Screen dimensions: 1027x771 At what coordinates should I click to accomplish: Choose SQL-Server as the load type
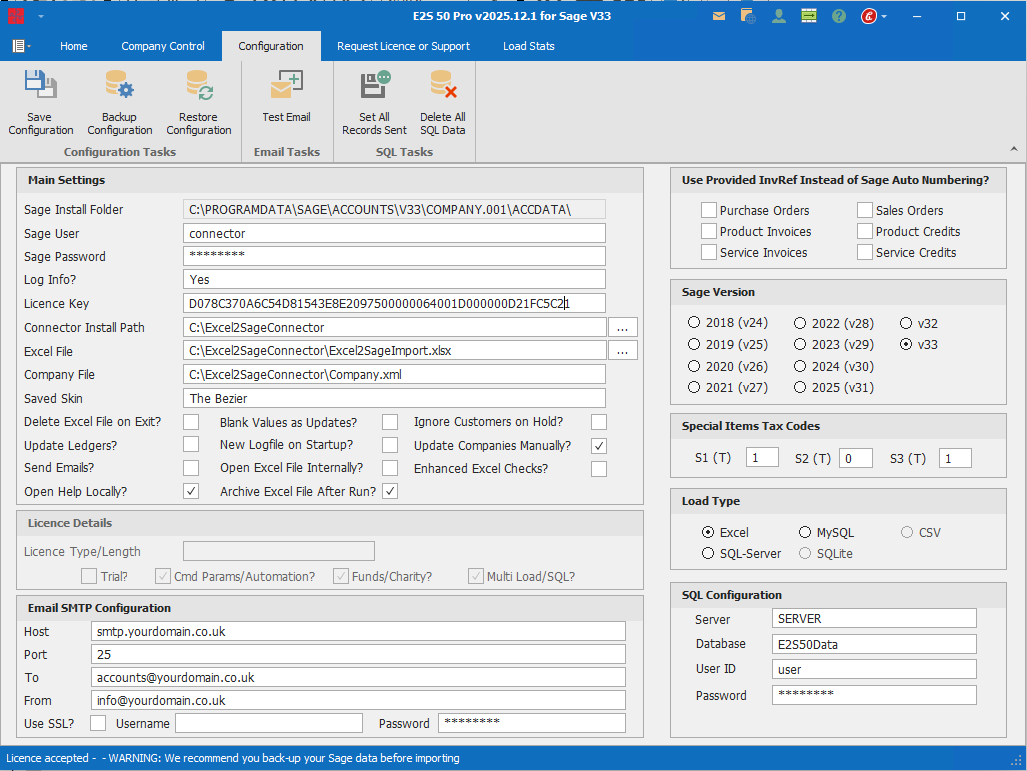tap(708, 553)
